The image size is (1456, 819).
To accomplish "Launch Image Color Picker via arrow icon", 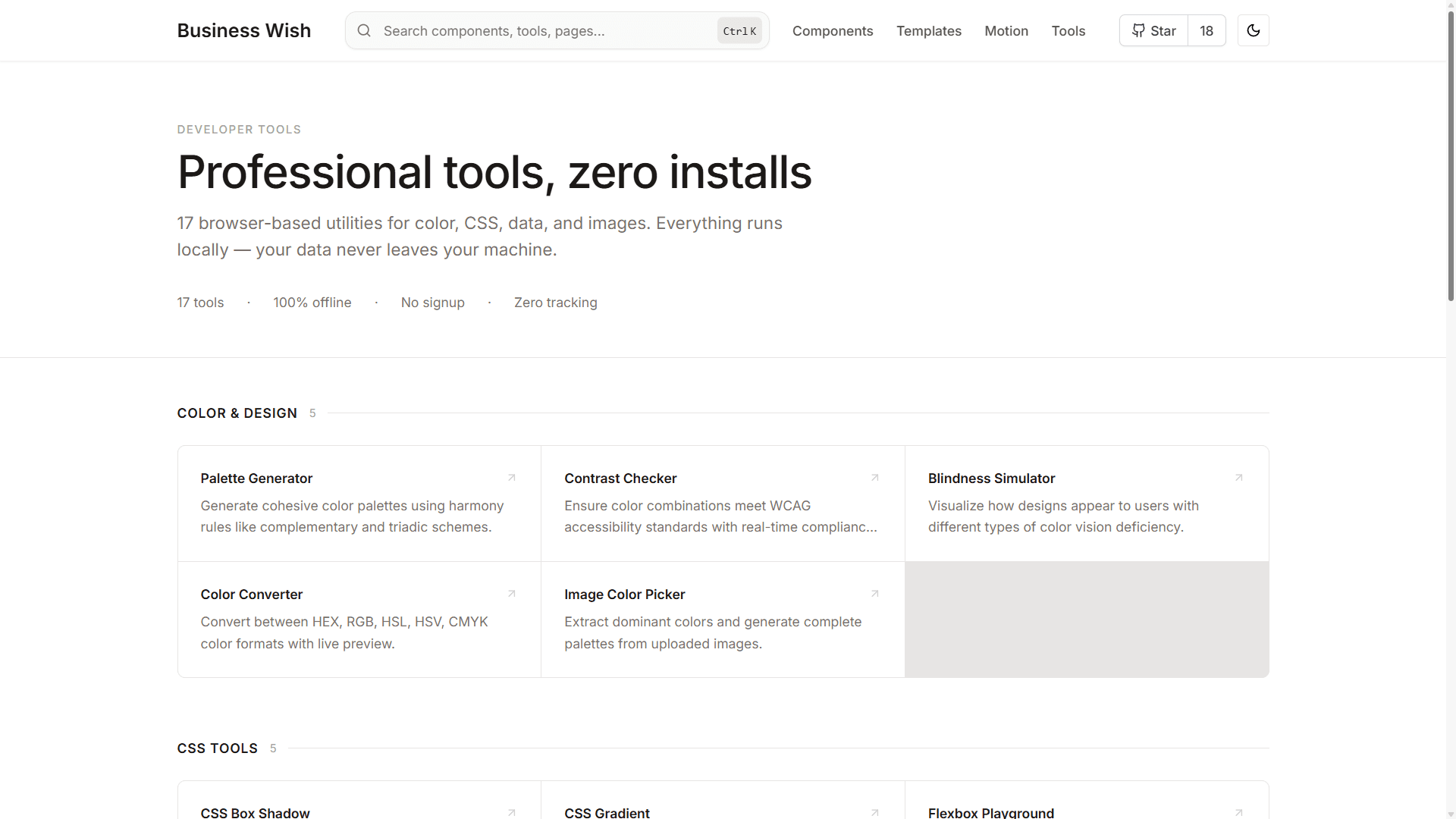I will [x=874, y=594].
